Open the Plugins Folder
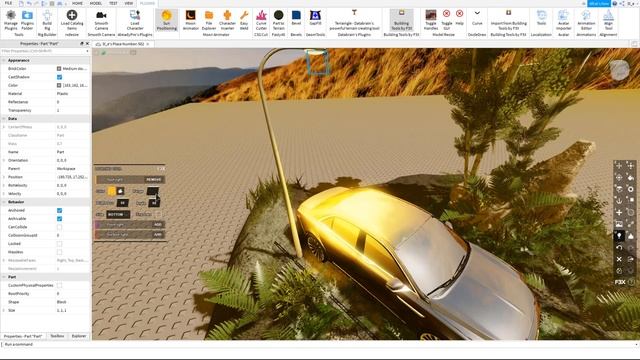This screenshot has height=360, width=640. click(x=27, y=20)
